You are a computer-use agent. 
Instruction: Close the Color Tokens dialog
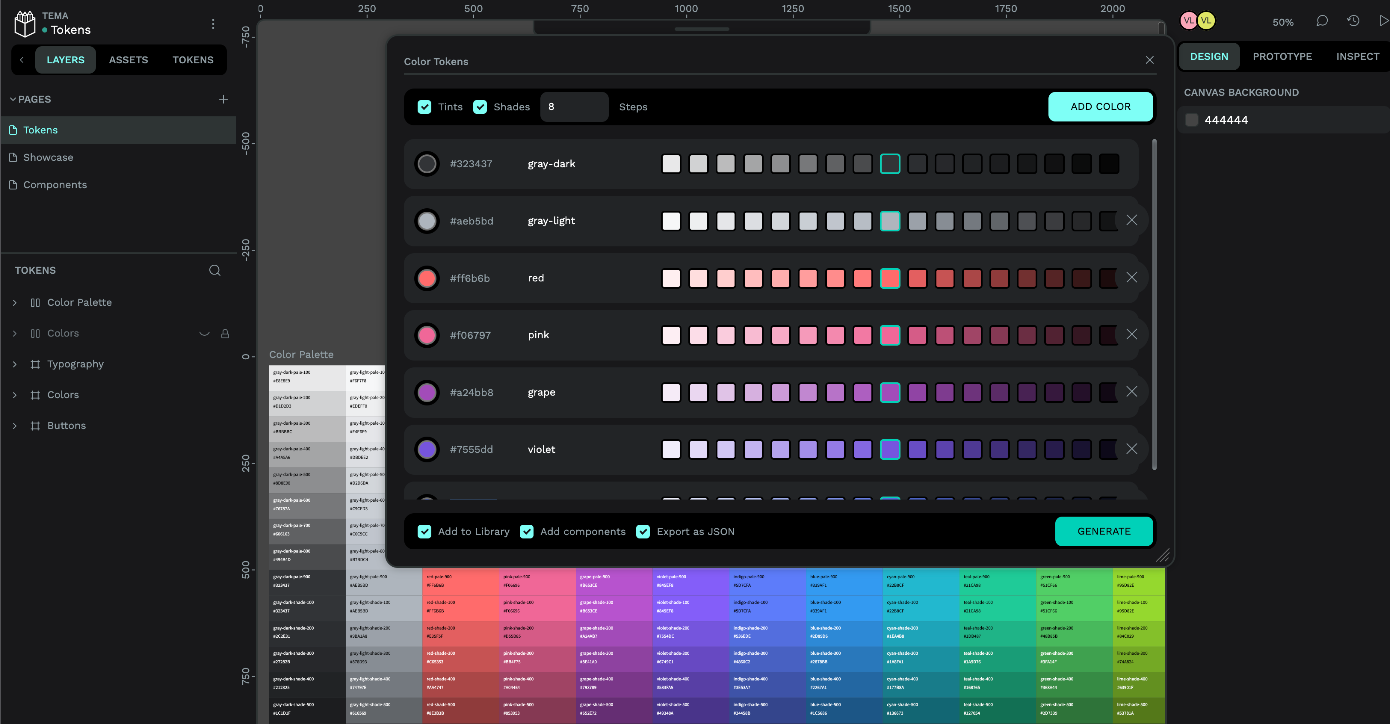click(x=1150, y=61)
